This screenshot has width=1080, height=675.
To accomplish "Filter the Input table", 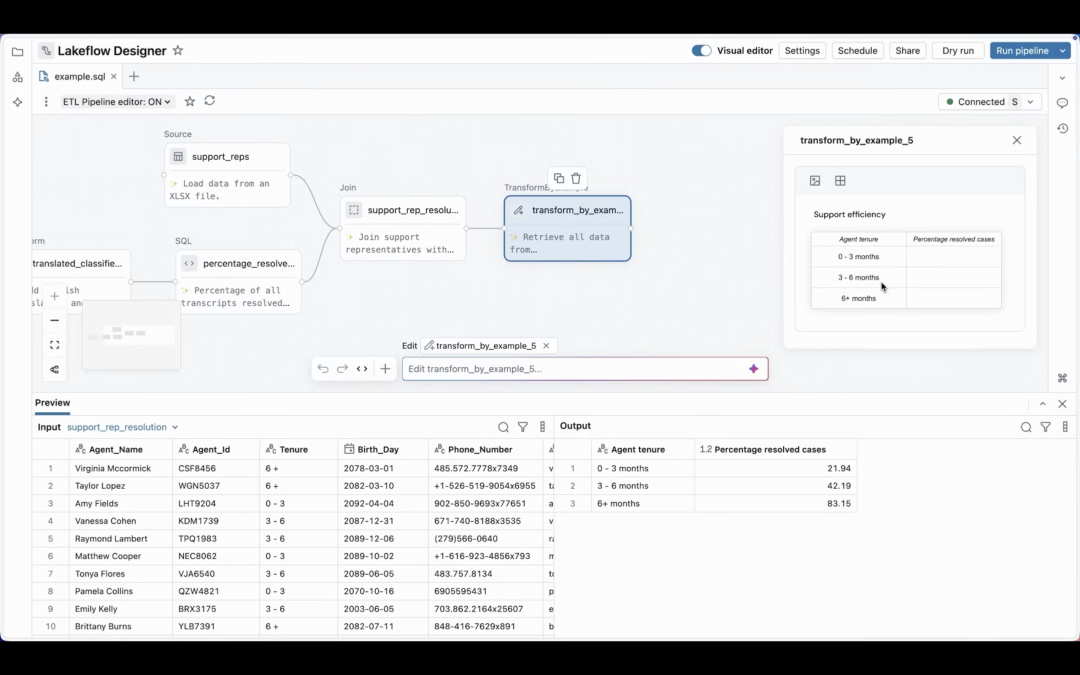I will 523,427.
